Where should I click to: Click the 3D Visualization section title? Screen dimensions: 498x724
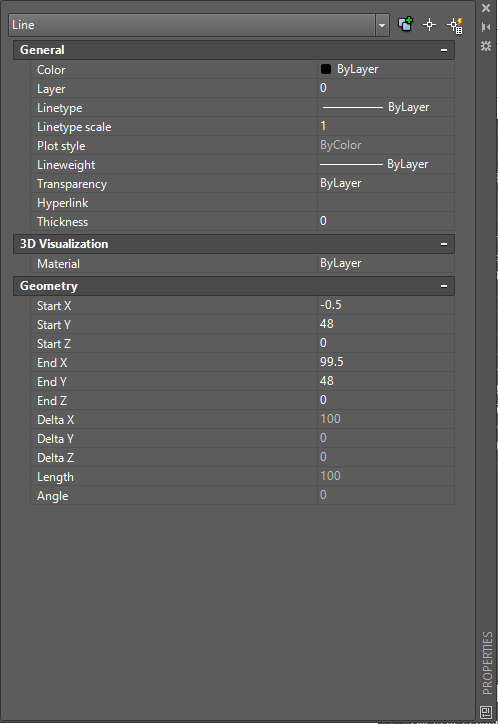tap(64, 244)
